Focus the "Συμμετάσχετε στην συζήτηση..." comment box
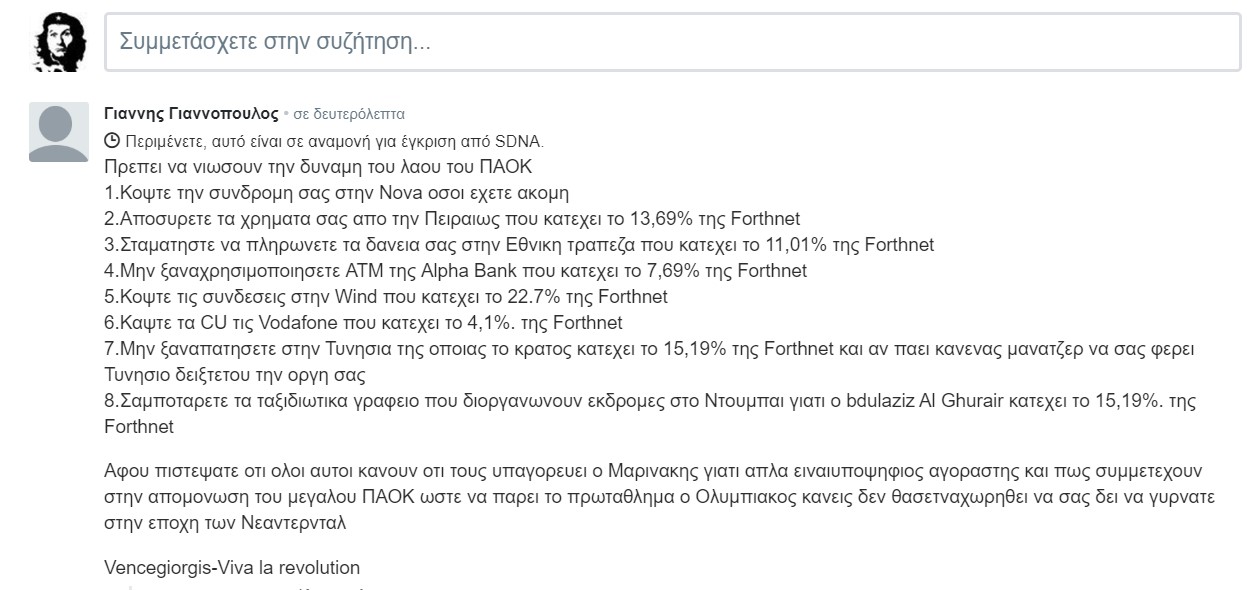1256x590 pixels. click(x=672, y=42)
